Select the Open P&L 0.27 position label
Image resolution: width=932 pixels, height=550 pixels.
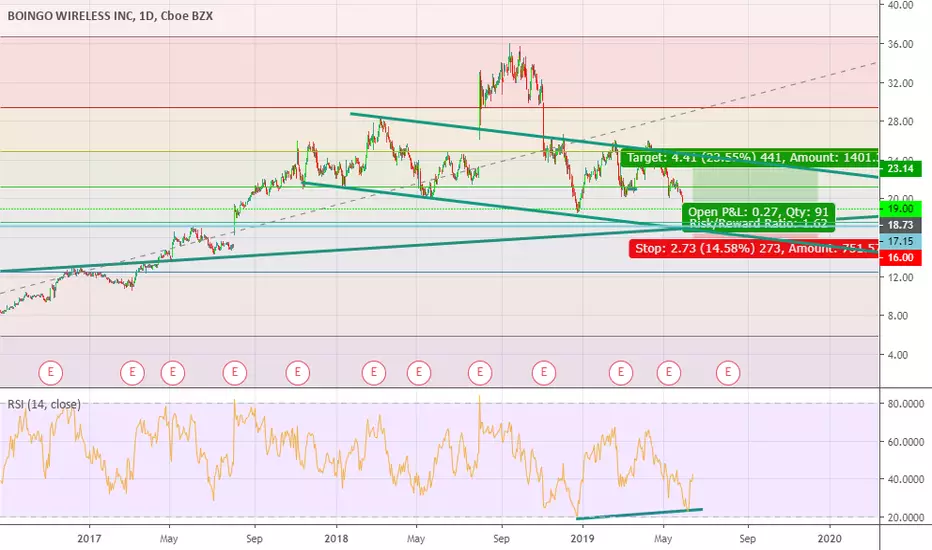click(758, 212)
